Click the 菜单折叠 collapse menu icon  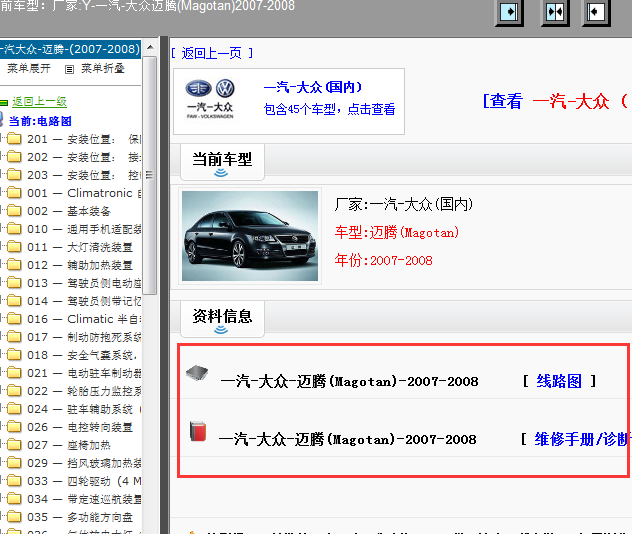point(69,69)
